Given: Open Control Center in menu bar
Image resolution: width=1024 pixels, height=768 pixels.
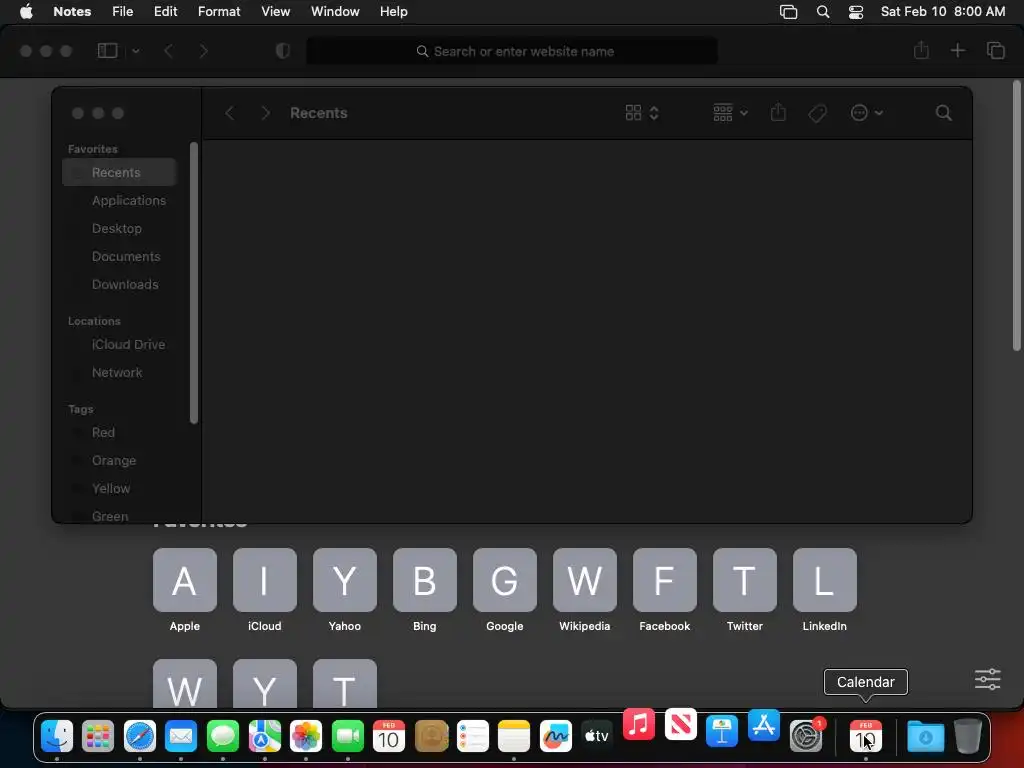Looking at the screenshot, I should click(856, 12).
